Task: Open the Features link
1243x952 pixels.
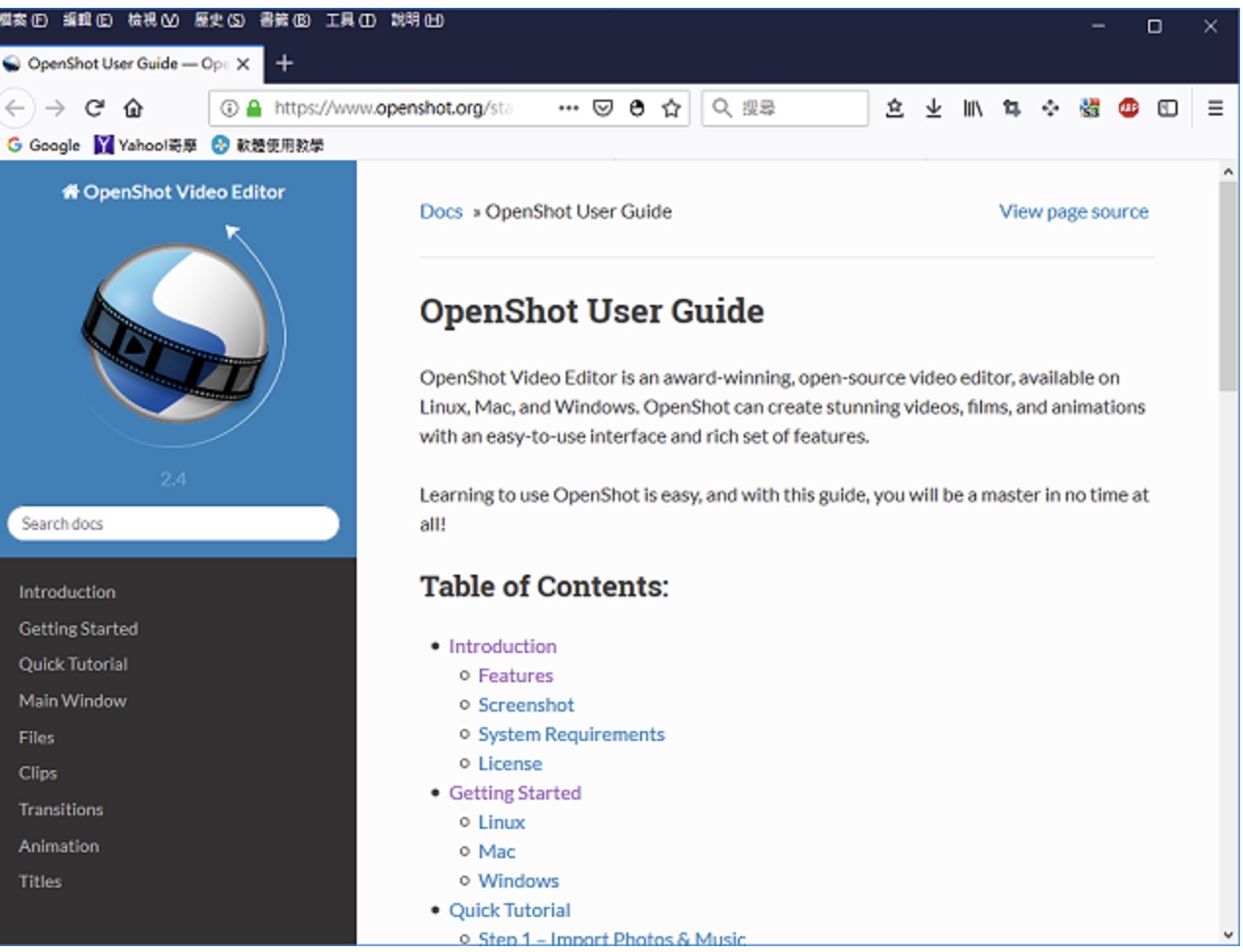Action: pyautogui.click(x=515, y=675)
